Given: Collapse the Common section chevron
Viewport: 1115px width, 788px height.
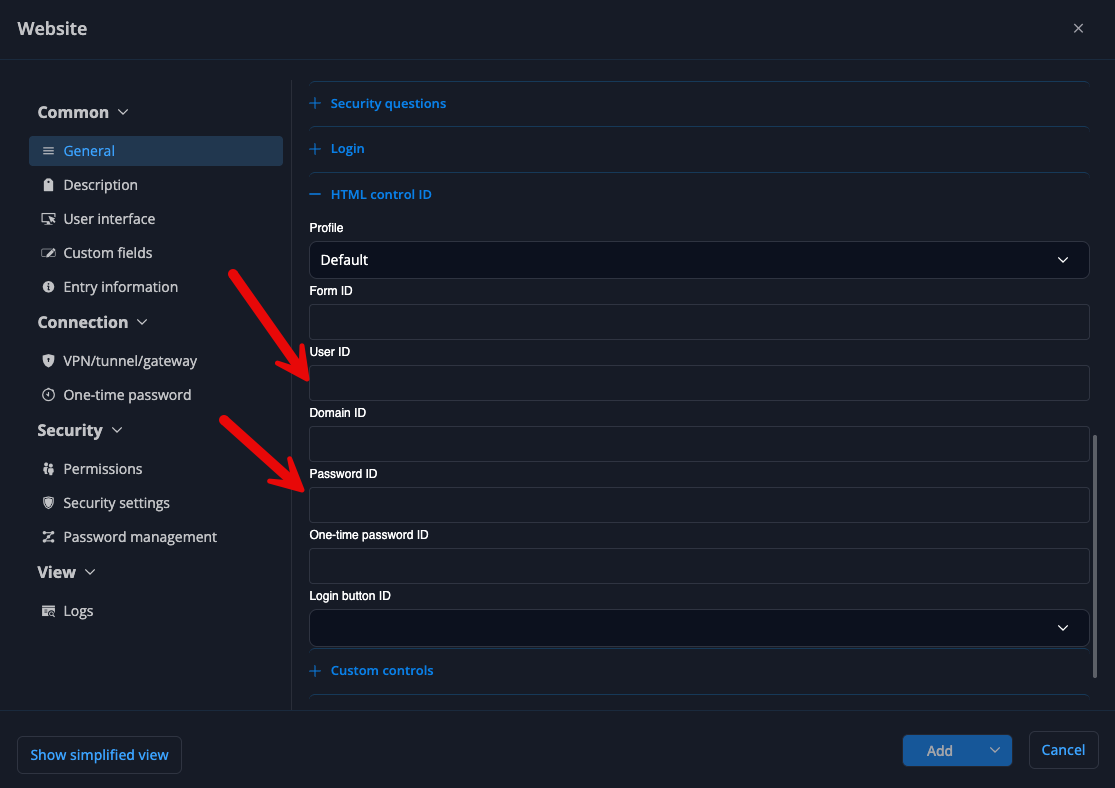Looking at the screenshot, I should 123,112.
